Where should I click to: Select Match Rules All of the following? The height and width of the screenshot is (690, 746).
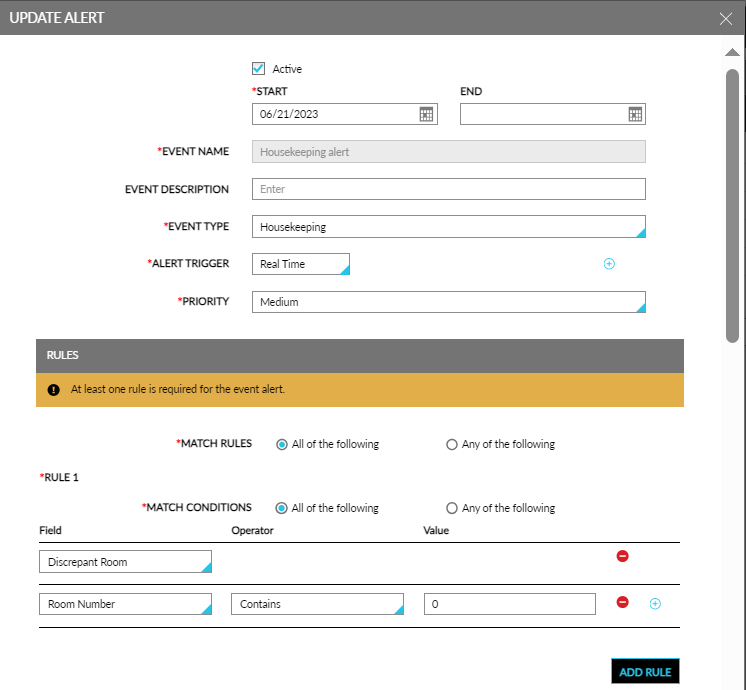282,444
